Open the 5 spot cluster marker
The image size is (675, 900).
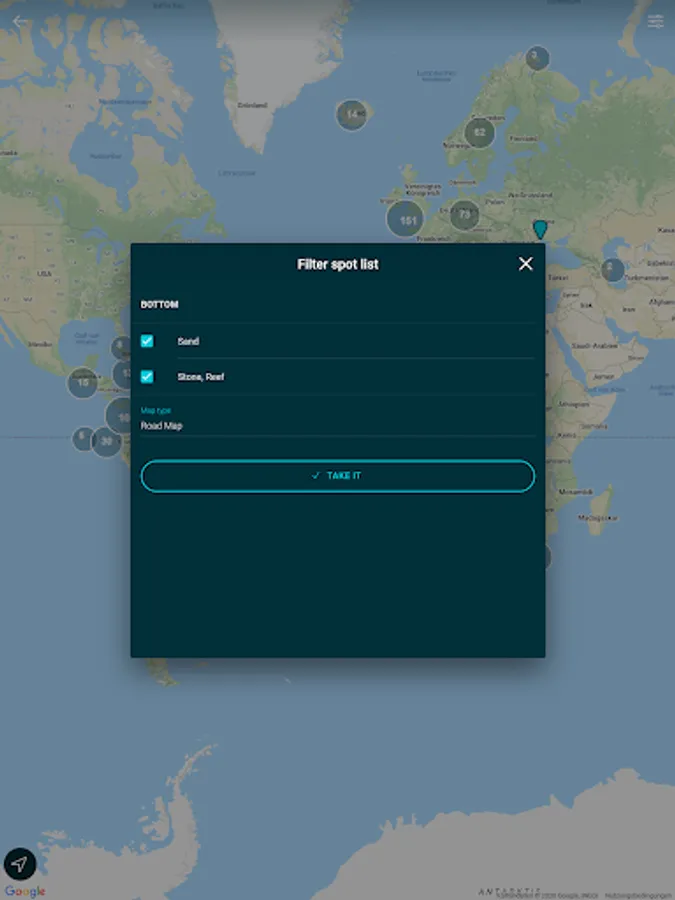[x=83, y=438]
